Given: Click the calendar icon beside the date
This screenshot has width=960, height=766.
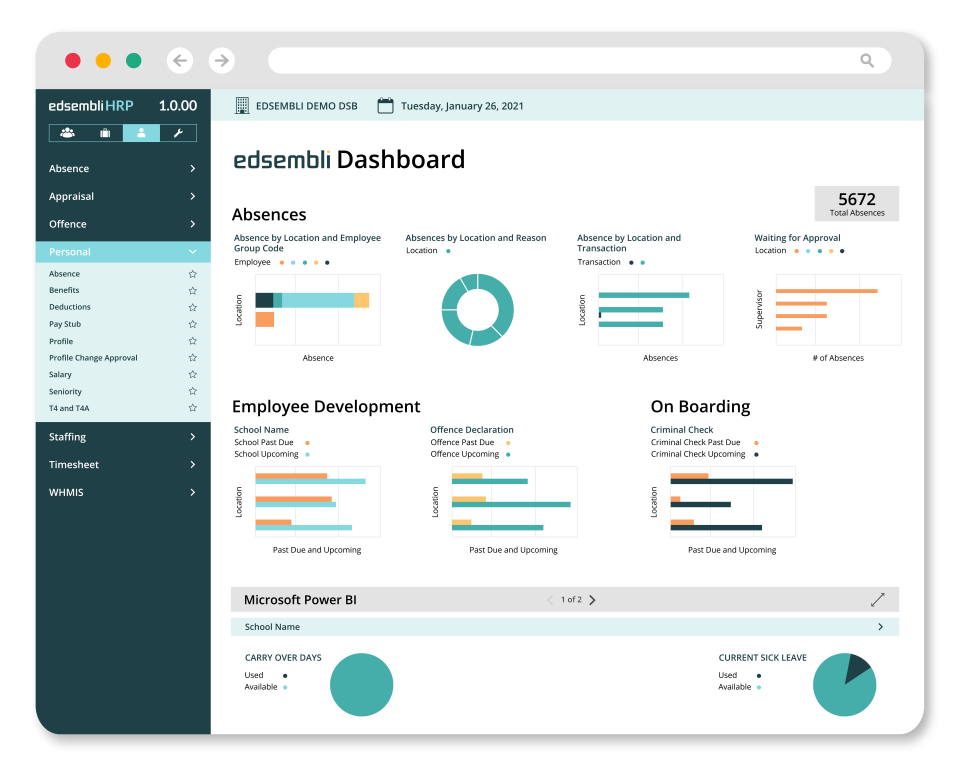Looking at the screenshot, I should click(385, 105).
